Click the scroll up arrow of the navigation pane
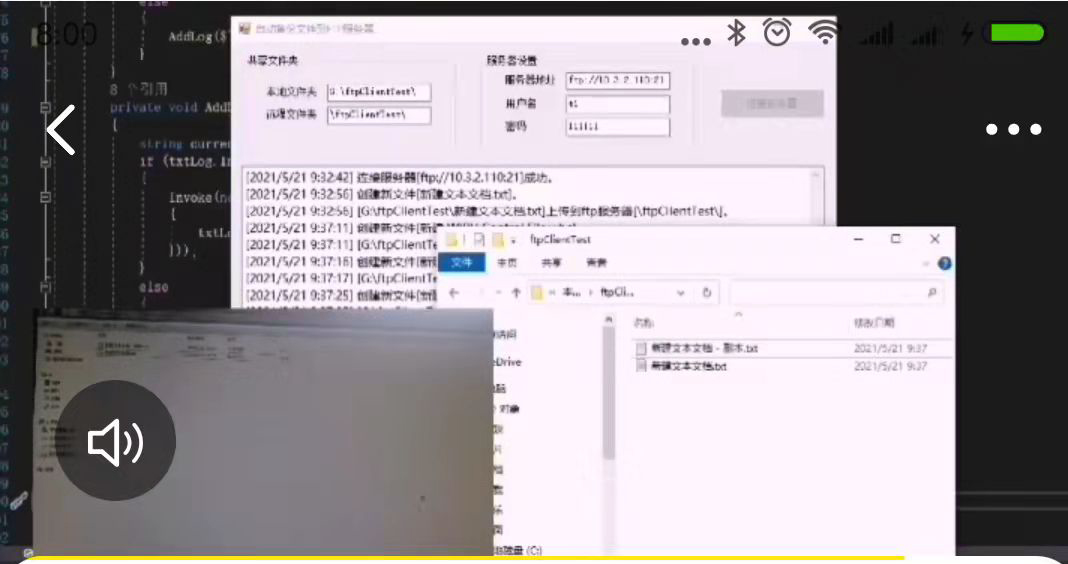Viewport: 1068px width, 564px height. point(608,319)
